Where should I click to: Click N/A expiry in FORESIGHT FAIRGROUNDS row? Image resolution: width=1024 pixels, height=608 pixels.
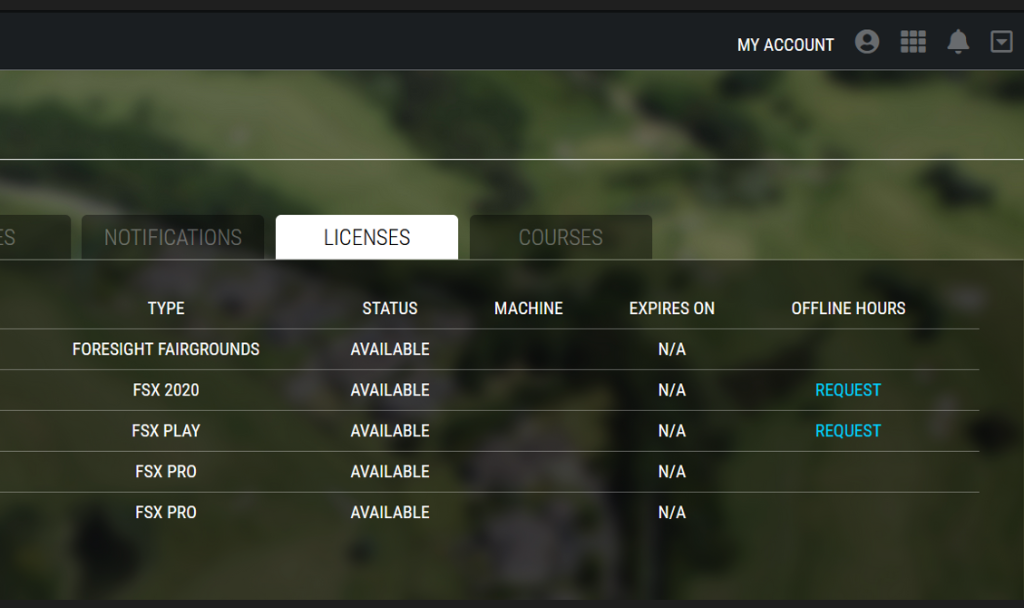[672, 349]
